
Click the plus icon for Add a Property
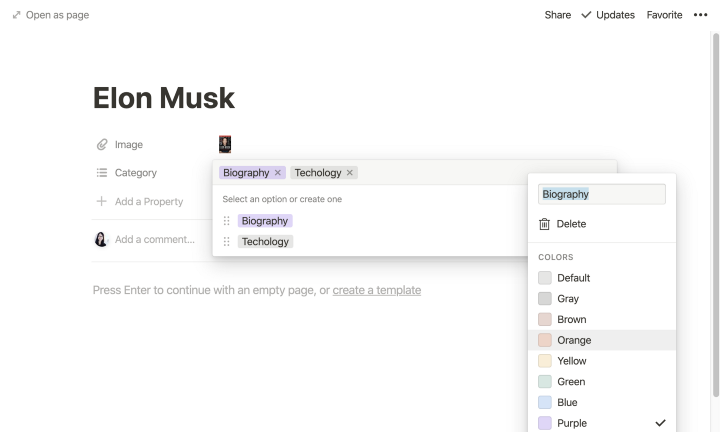[x=100, y=202]
